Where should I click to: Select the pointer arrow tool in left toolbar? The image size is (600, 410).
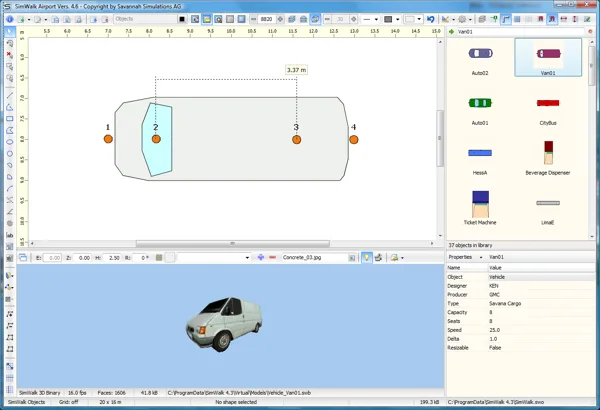tap(10, 32)
